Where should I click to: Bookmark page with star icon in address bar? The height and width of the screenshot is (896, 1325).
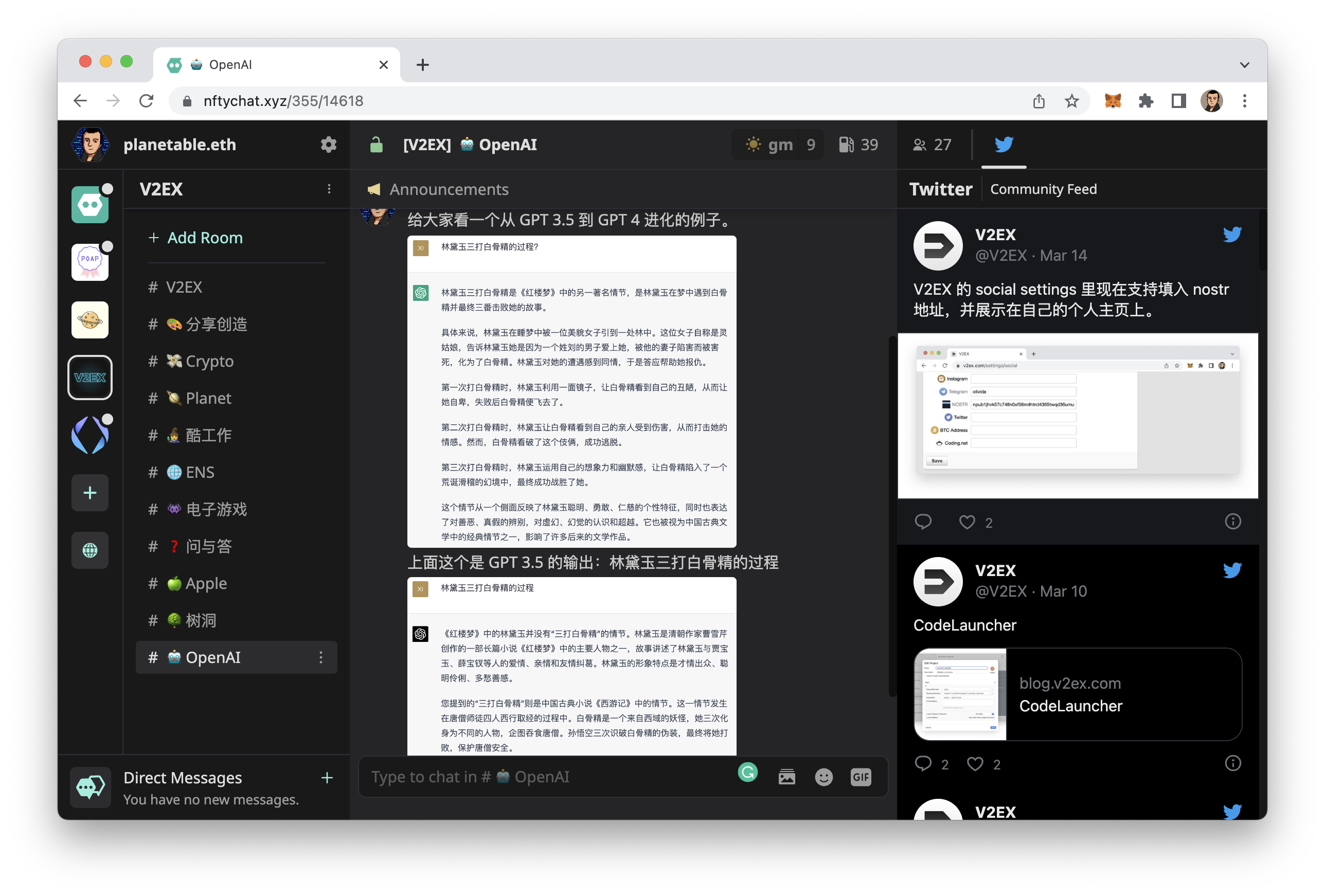click(x=1071, y=101)
